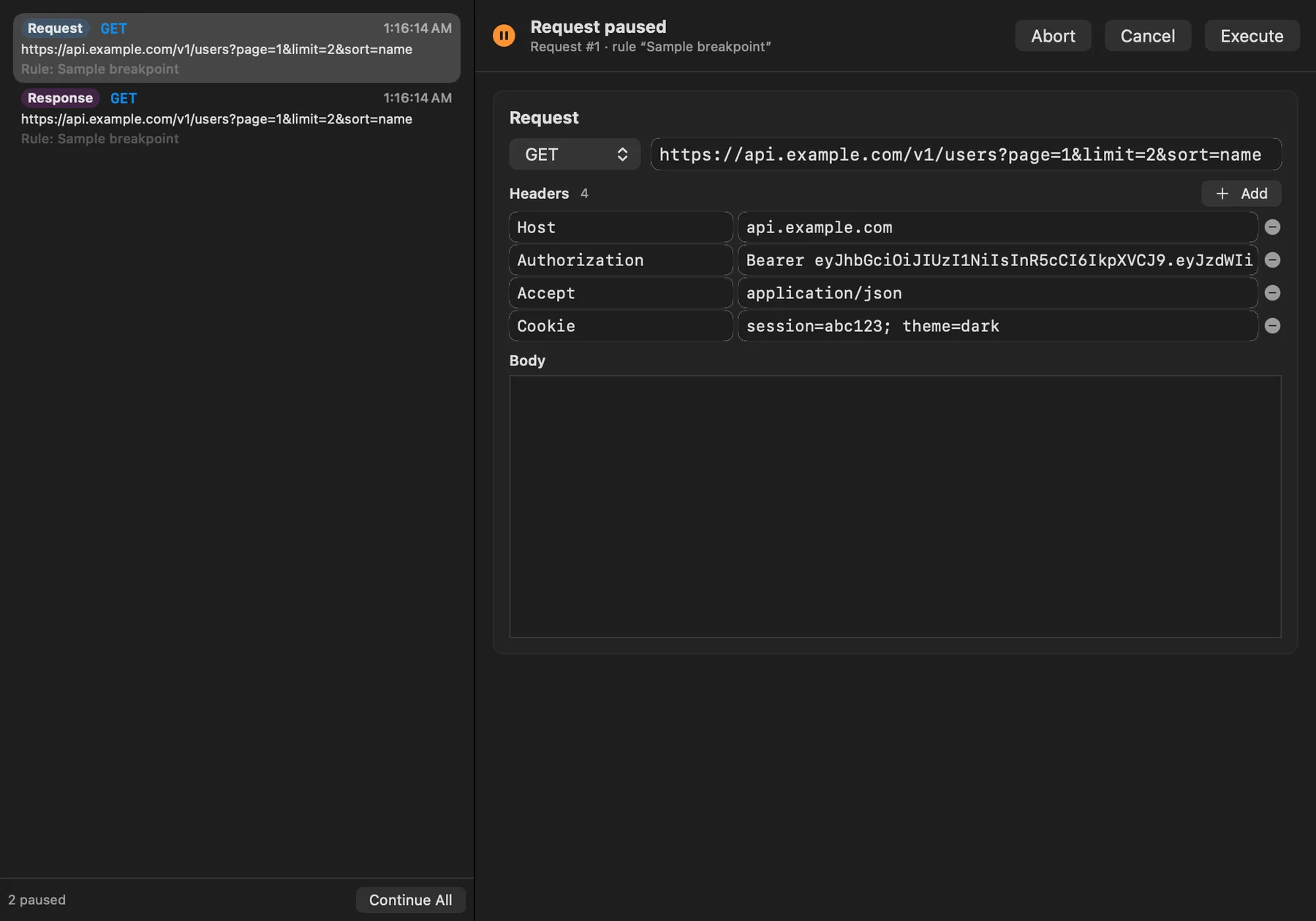
Task: Remove the Accept header row
Action: (x=1272, y=293)
